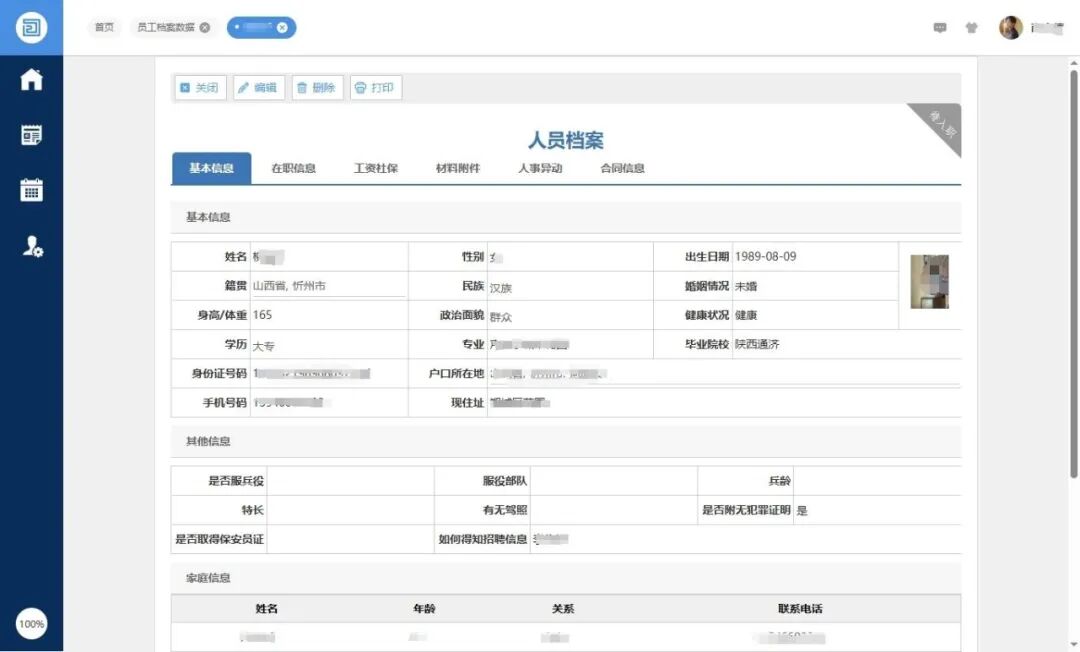The width and height of the screenshot is (1080, 652).
Task: Click the home icon in left sidebar
Action: click(31, 80)
